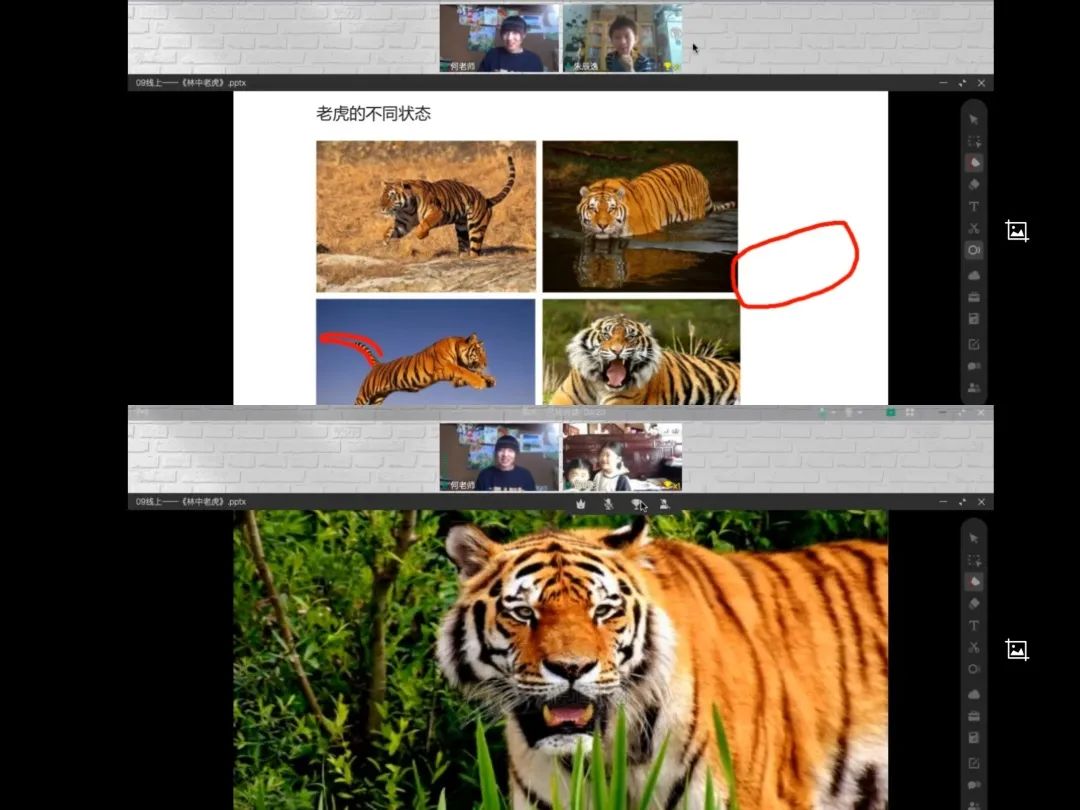The width and height of the screenshot is (1080, 810).
Task: Show the members list icon beside the collage slide
Action: [974, 388]
